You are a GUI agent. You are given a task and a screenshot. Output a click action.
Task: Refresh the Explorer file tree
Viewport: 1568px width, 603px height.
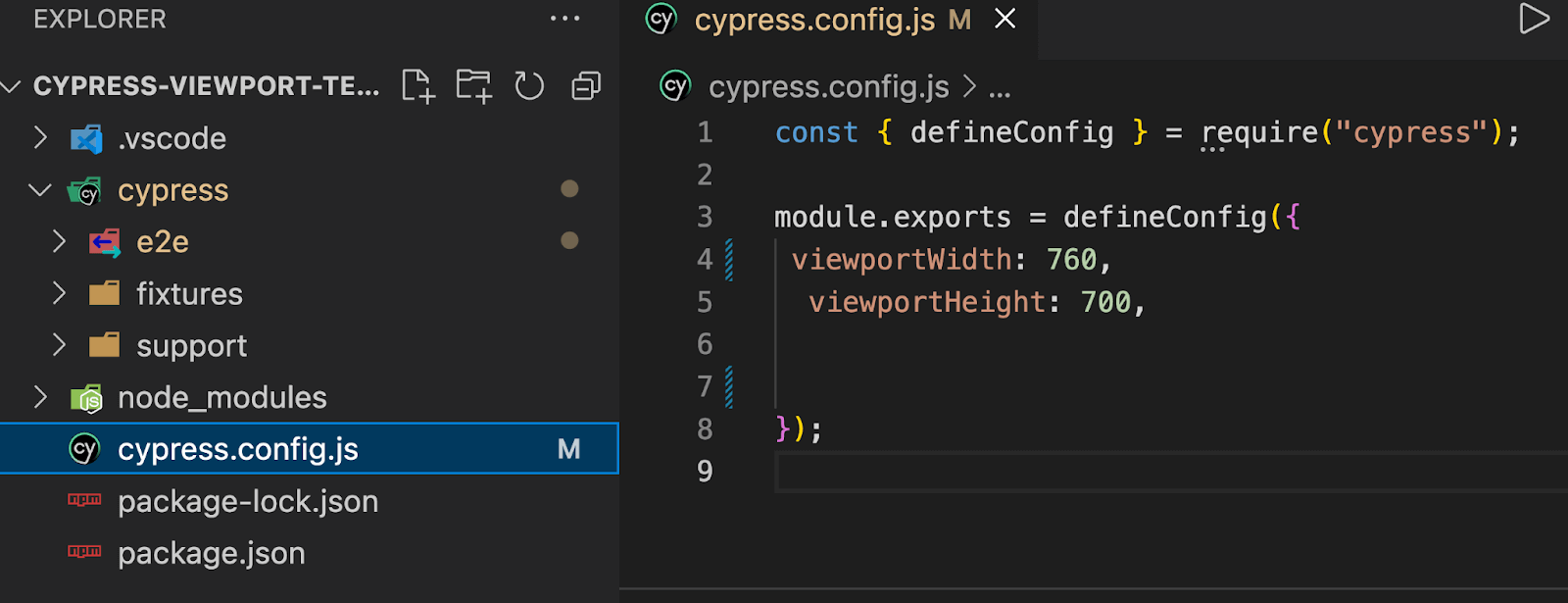[529, 86]
